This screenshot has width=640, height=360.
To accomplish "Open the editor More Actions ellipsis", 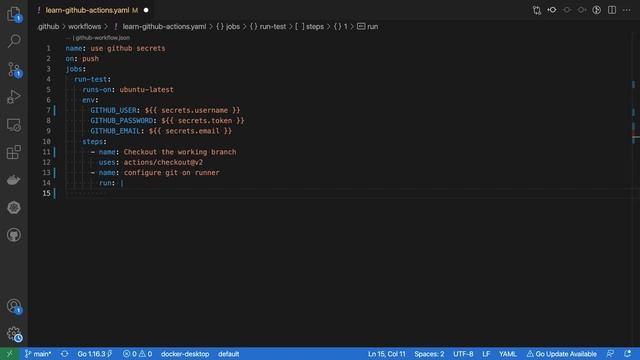I will click(627, 10).
